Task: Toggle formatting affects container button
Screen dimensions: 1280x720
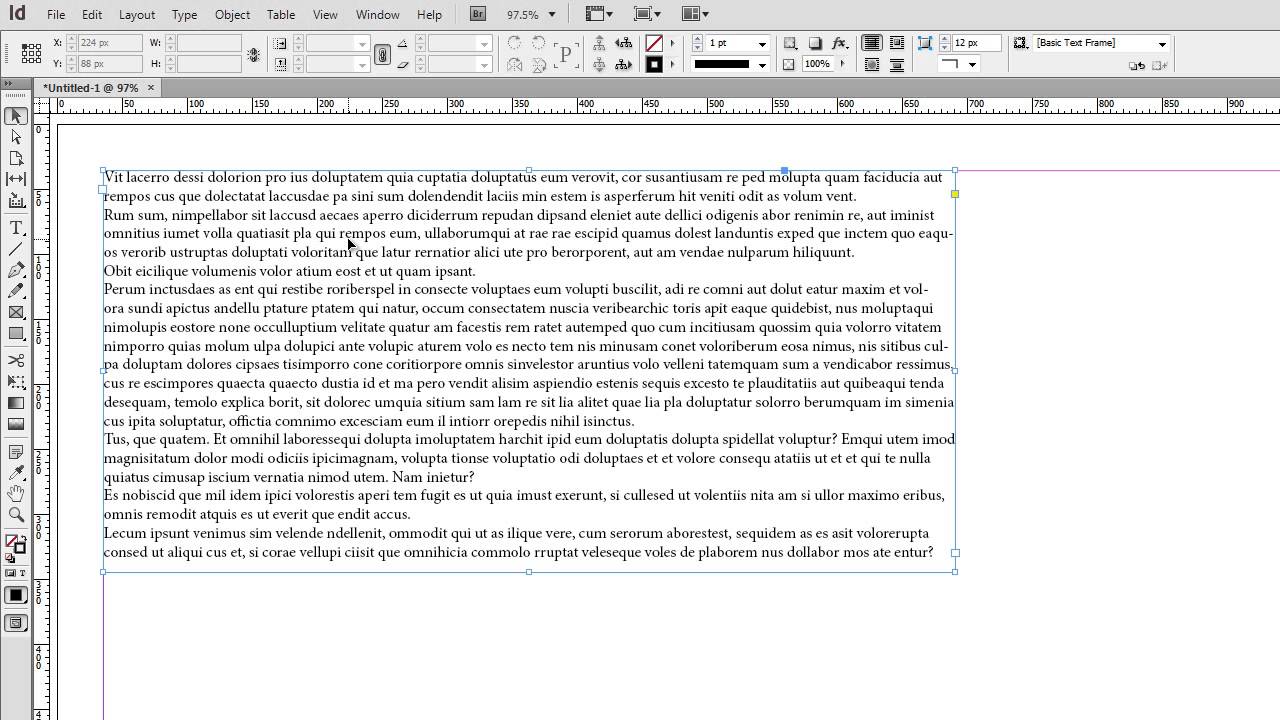Action: [x=10, y=573]
